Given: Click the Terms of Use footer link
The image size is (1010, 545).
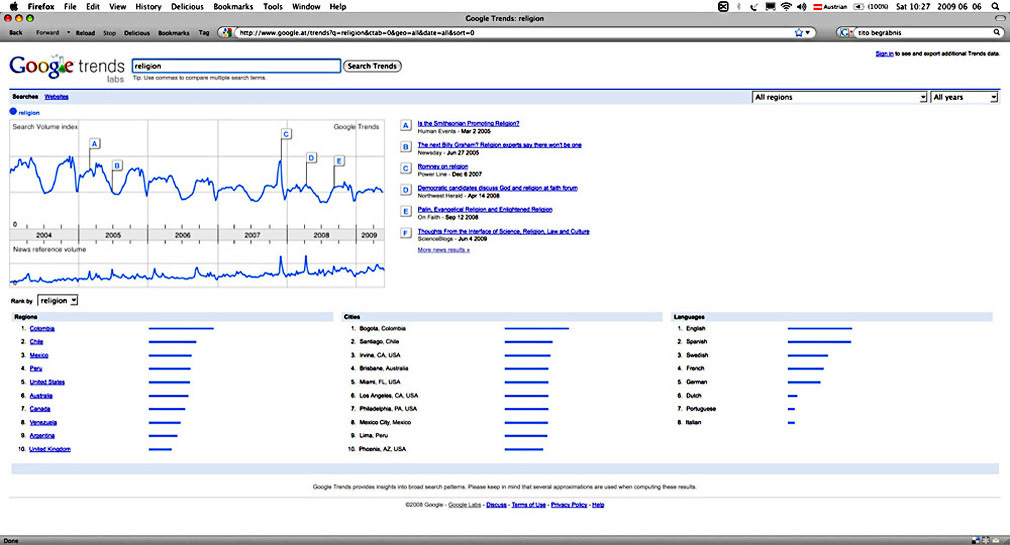Looking at the screenshot, I should tap(528, 505).
